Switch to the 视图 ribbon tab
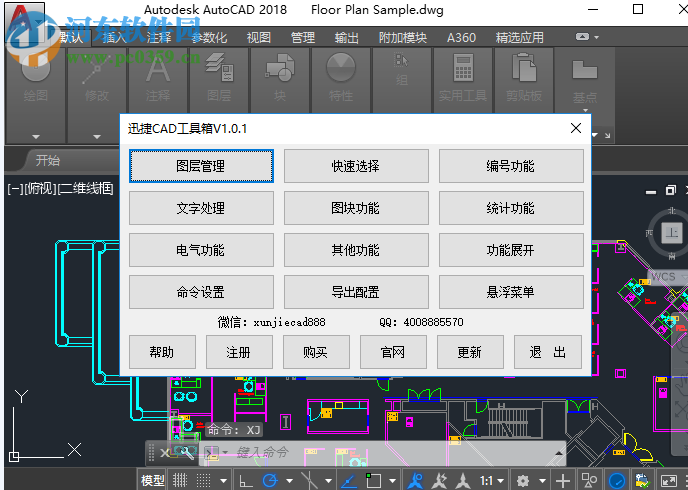The image size is (688, 490). point(259,37)
